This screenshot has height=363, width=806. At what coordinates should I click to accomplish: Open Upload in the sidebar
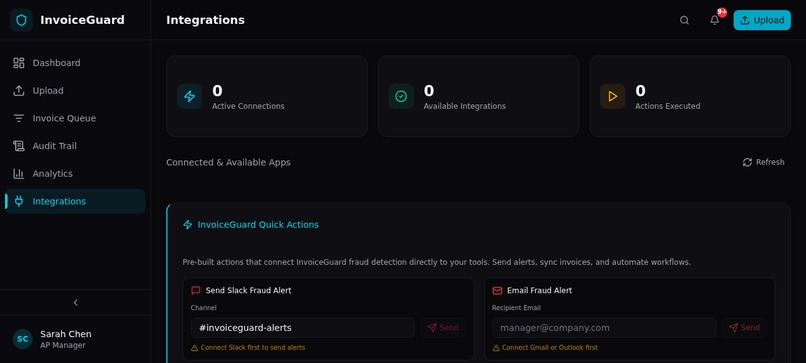(75, 90)
